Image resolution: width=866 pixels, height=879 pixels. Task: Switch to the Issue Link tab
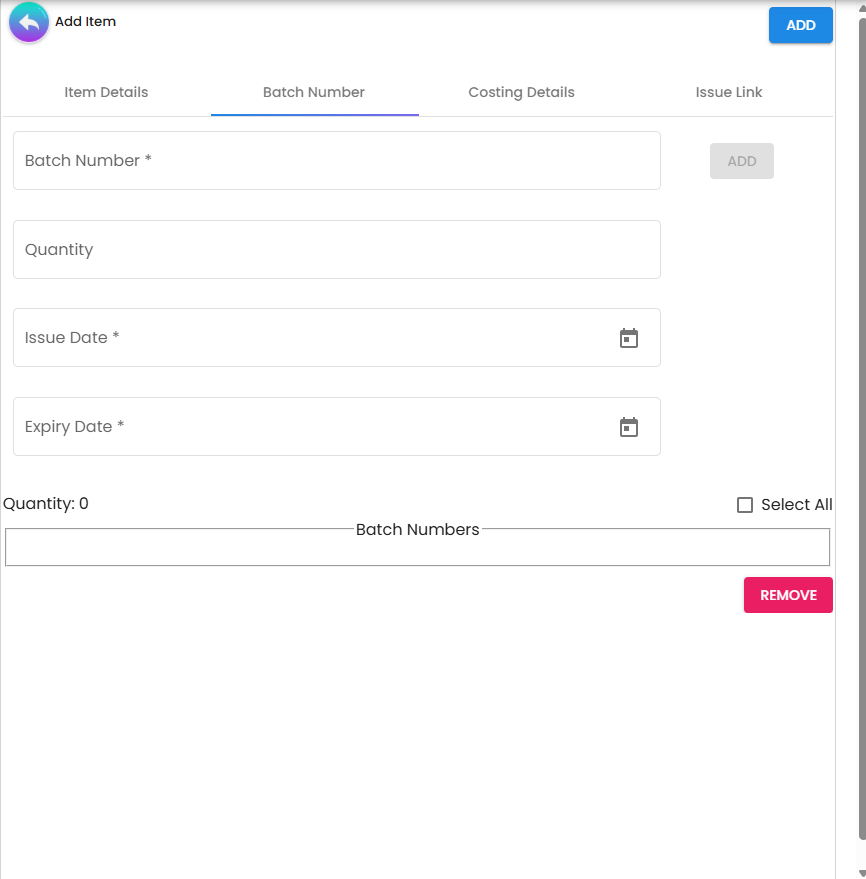[729, 92]
